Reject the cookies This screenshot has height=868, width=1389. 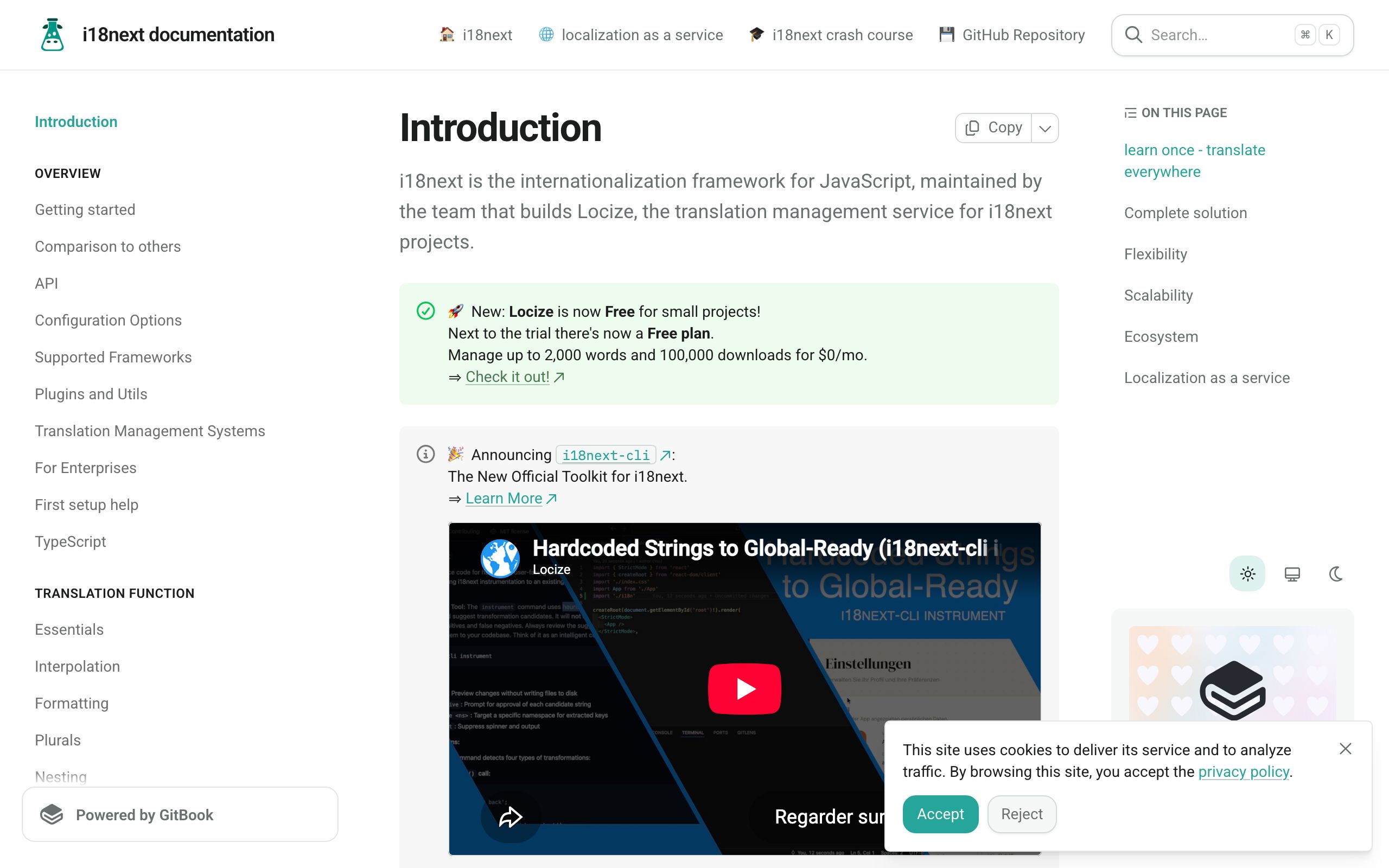(1022, 814)
